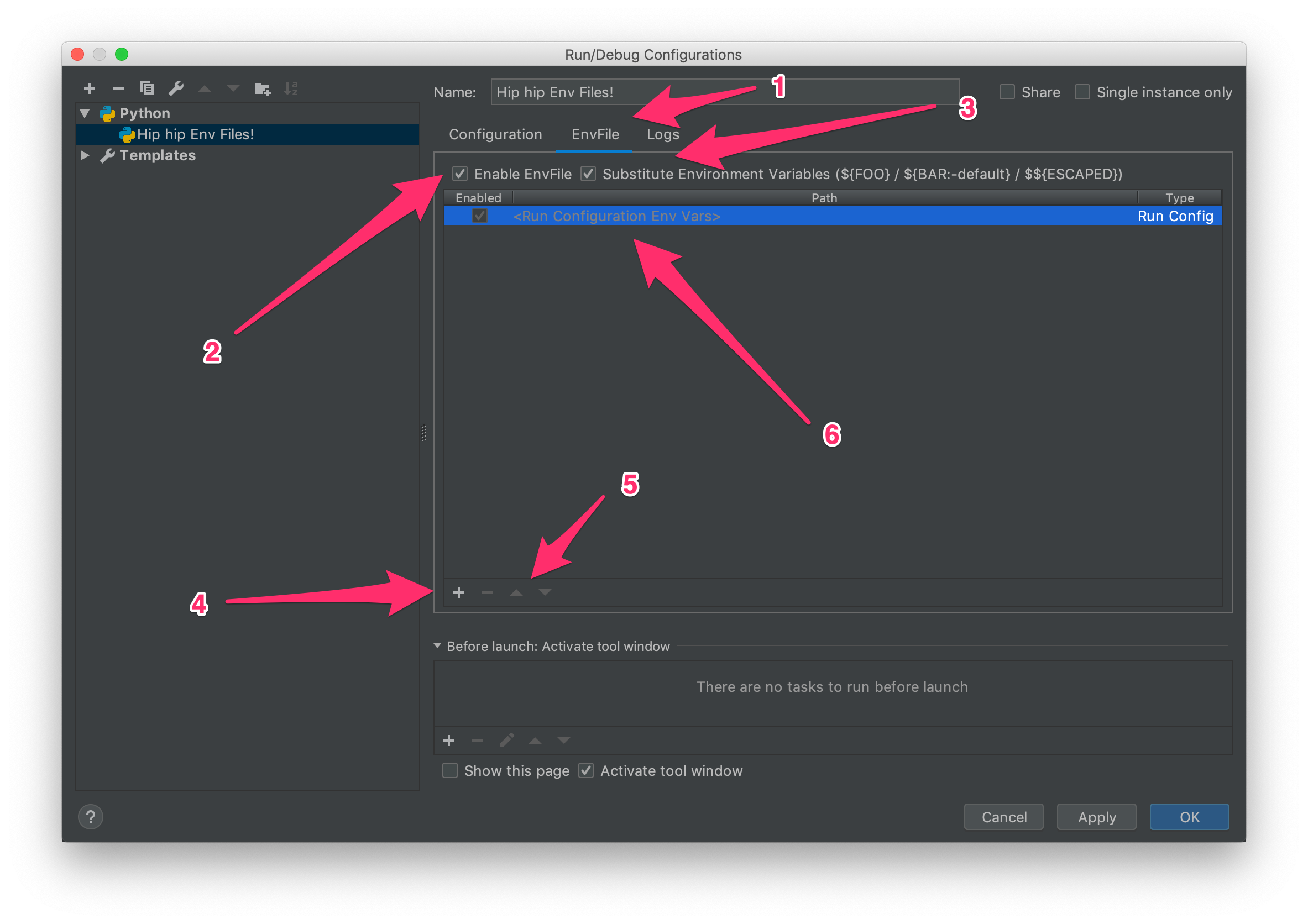The width and height of the screenshot is (1308, 924).
Task: Collapse the Before launch section
Action: pyautogui.click(x=437, y=646)
